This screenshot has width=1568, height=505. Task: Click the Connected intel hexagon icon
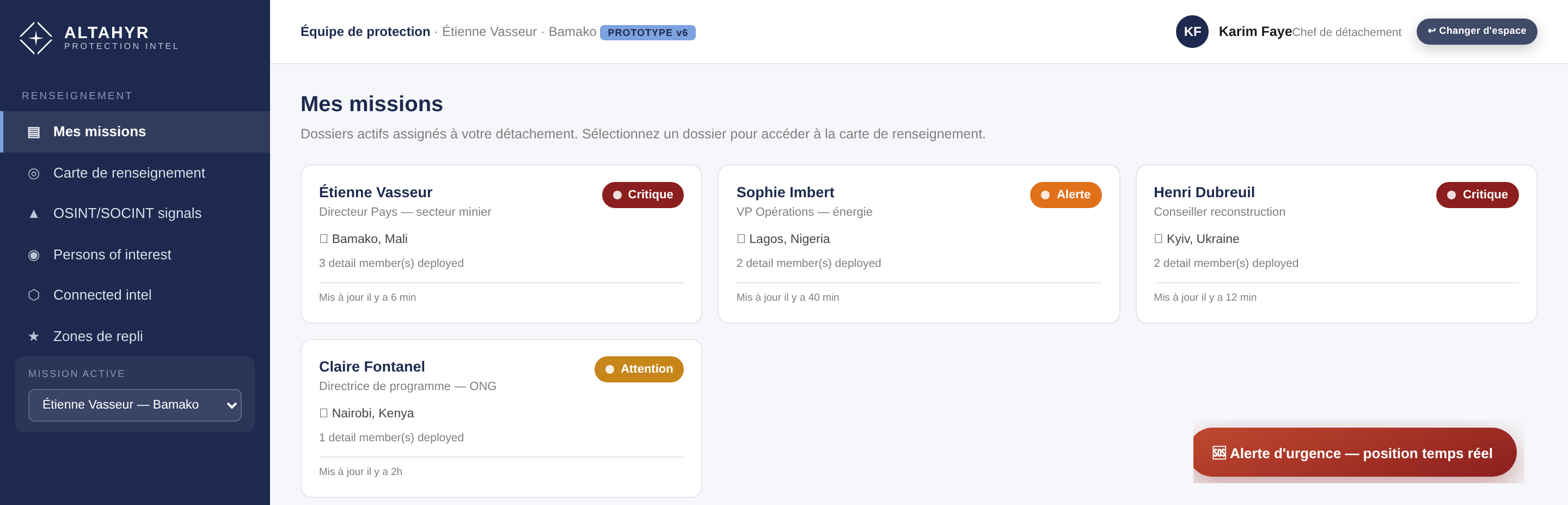click(x=33, y=295)
